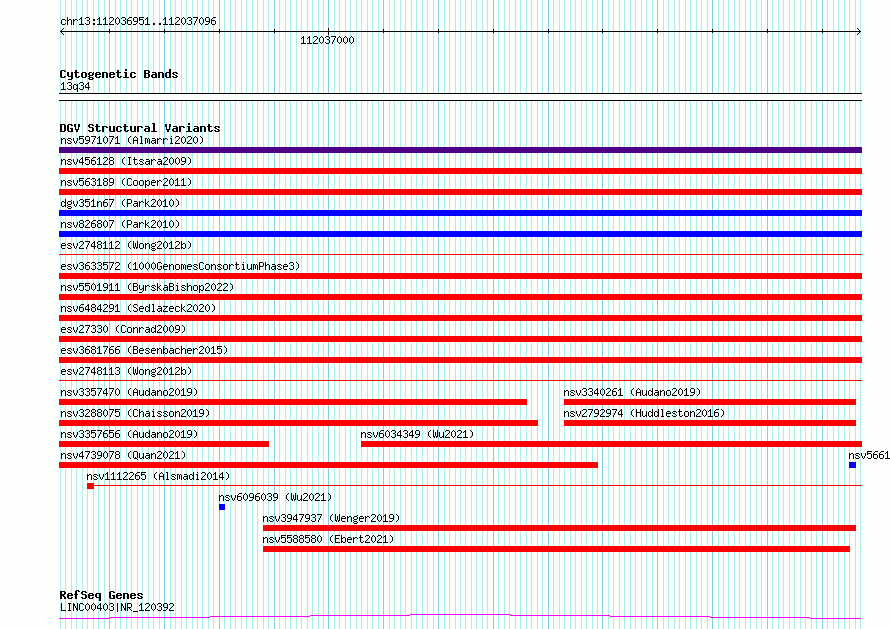The image size is (890, 629).
Task: Open esv3681766 (Besenbacher2015) variant label
Action: coord(144,350)
